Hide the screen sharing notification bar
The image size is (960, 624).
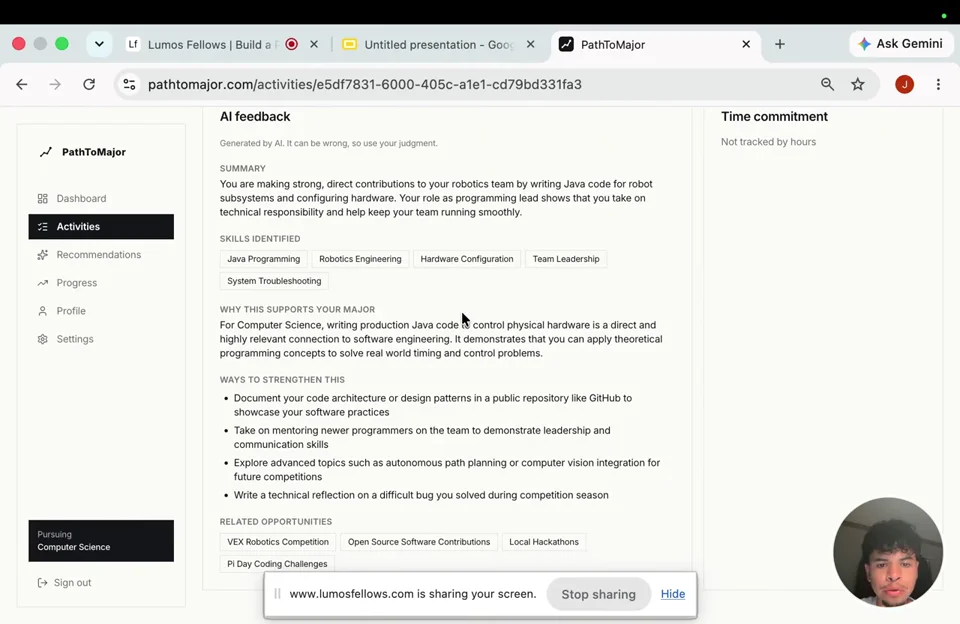[x=672, y=594]
